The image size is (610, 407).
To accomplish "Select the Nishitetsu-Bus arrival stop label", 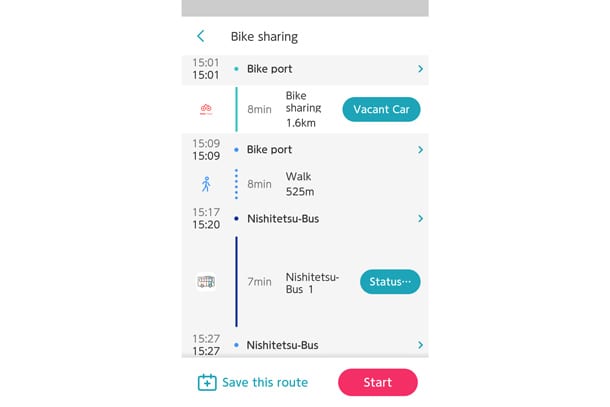I will [282, 345].
